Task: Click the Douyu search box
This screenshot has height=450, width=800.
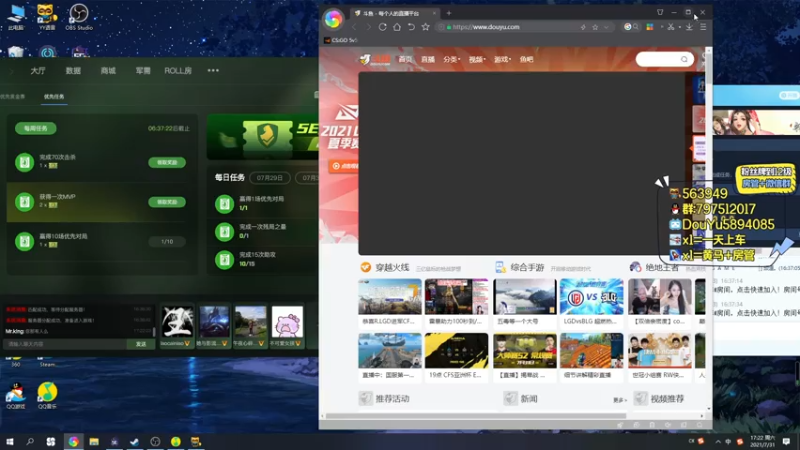Action: [x=664, y=60]
